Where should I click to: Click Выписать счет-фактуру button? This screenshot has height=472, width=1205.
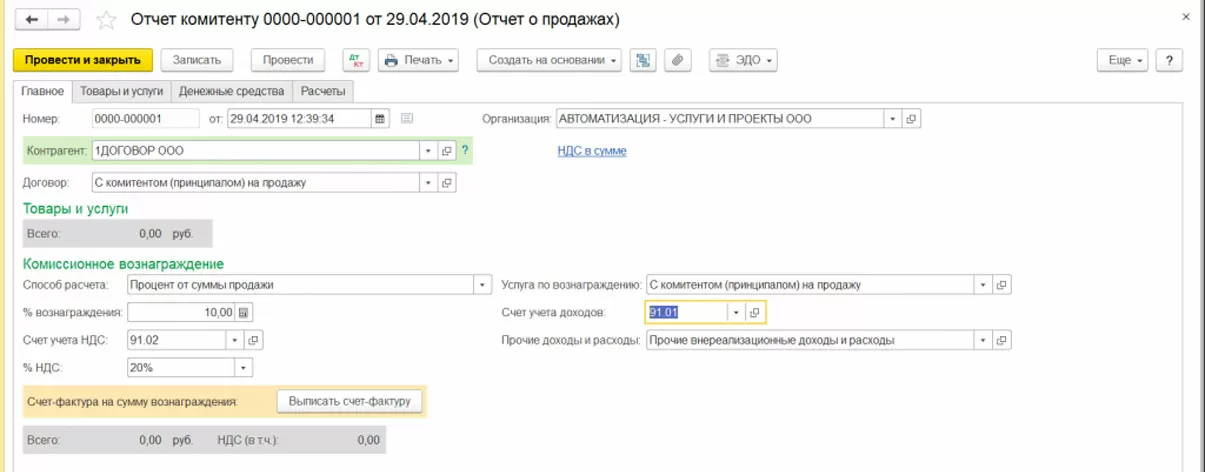349,401
